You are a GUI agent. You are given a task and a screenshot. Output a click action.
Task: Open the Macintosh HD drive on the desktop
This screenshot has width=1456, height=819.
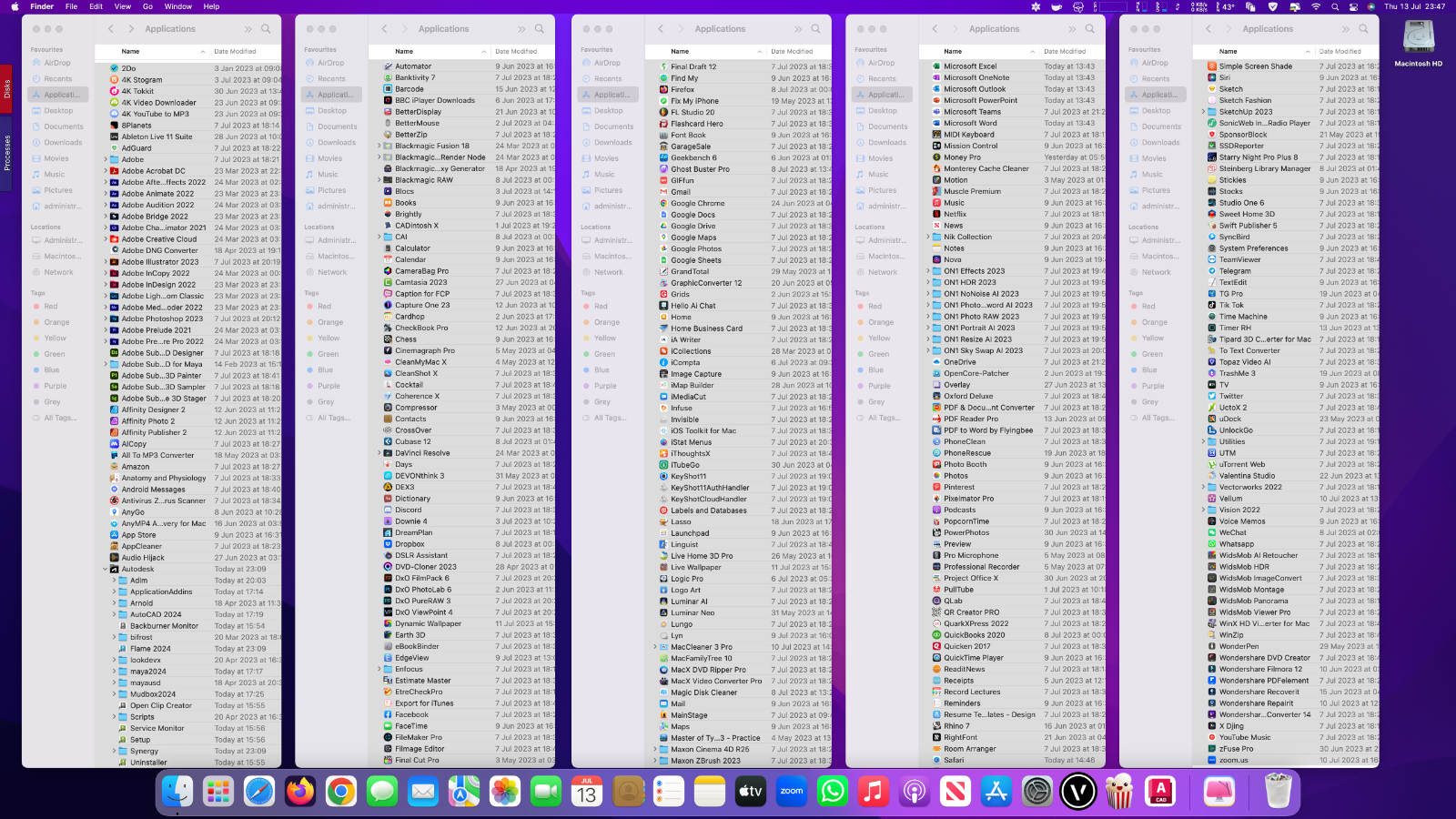[x=1418, y=43]
